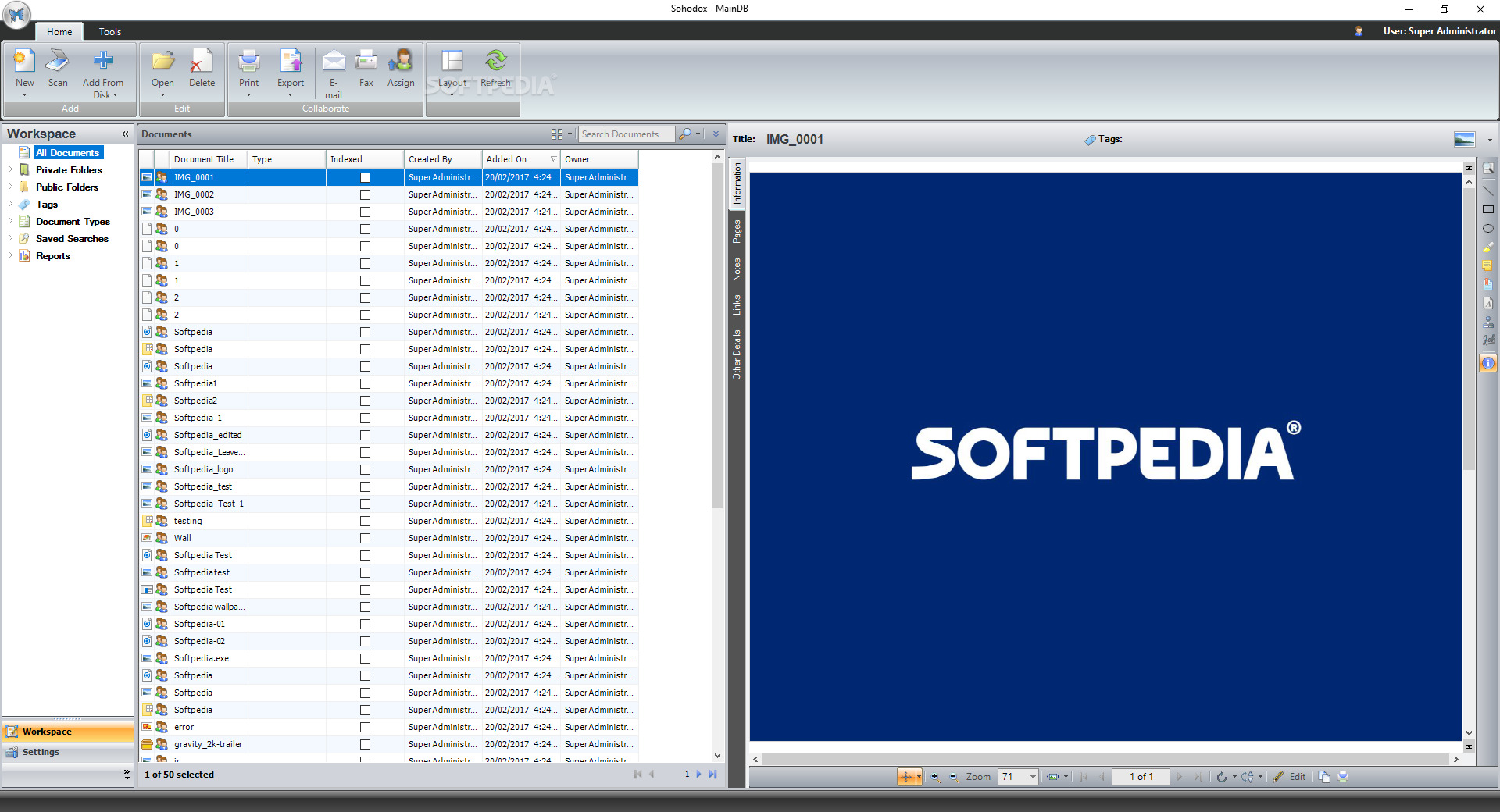1500x812 pixels.
Task: Toggle Indexed checkbox for IMG_0002
Action: coord(365,195)
